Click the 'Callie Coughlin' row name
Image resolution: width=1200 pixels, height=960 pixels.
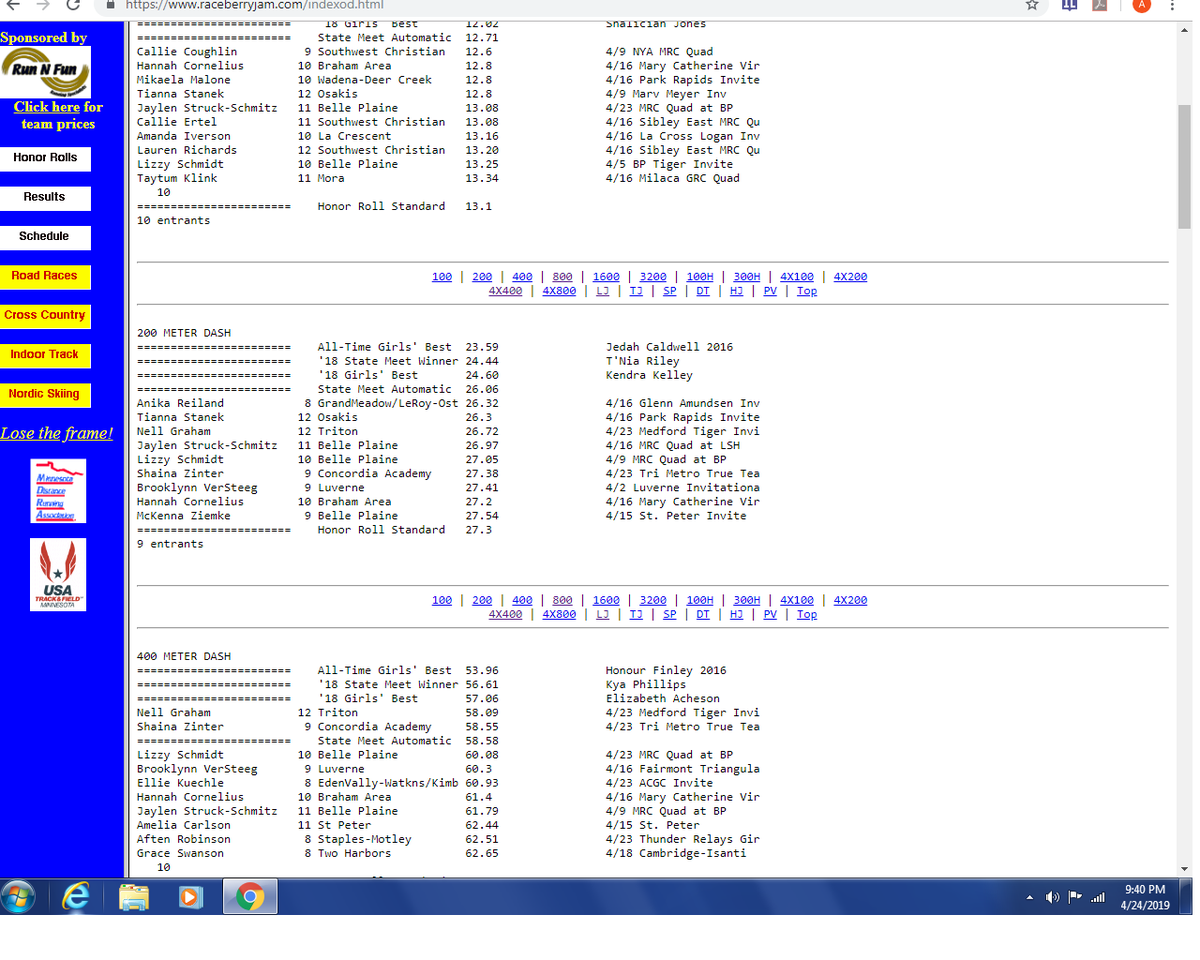point(187,52)
